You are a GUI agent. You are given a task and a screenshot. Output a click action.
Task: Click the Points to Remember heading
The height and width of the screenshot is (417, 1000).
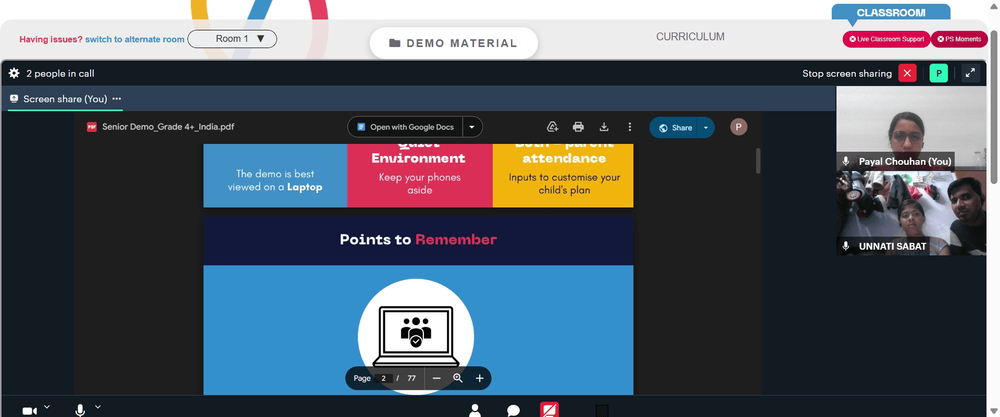click(x=418, y=240)
